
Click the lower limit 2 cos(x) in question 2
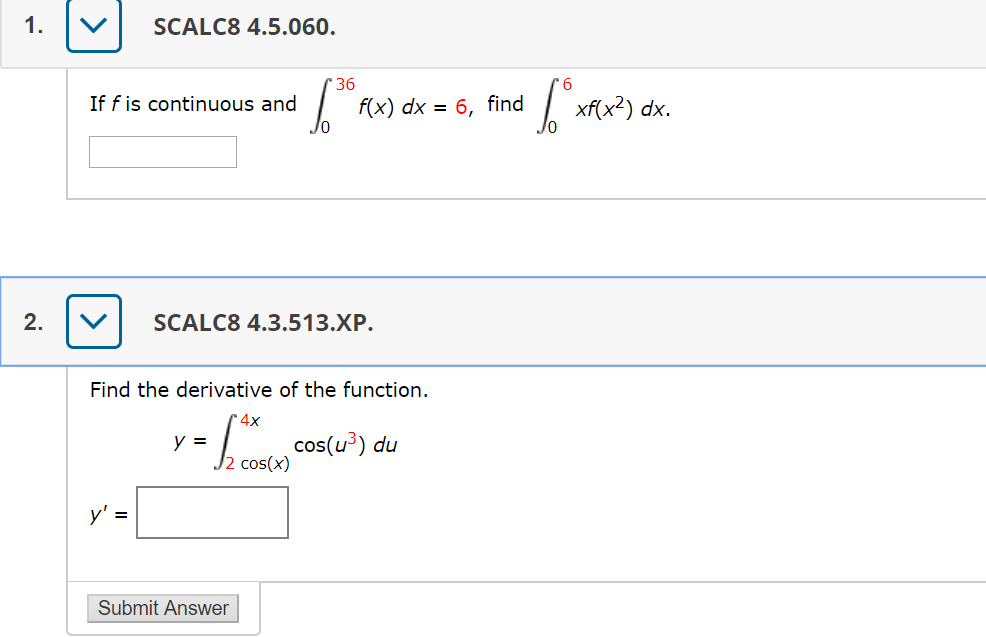[x=257, y=463]
